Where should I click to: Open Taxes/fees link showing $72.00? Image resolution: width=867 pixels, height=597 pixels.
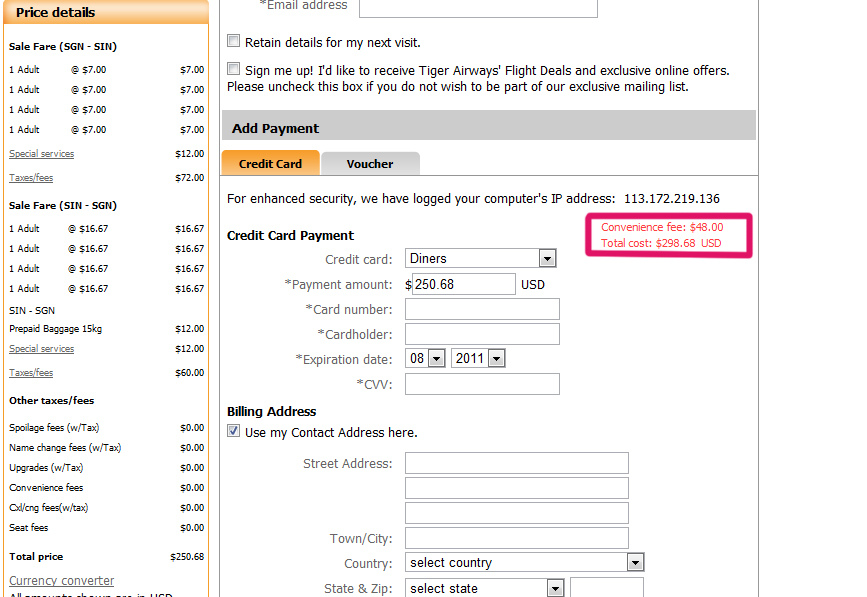31,178
